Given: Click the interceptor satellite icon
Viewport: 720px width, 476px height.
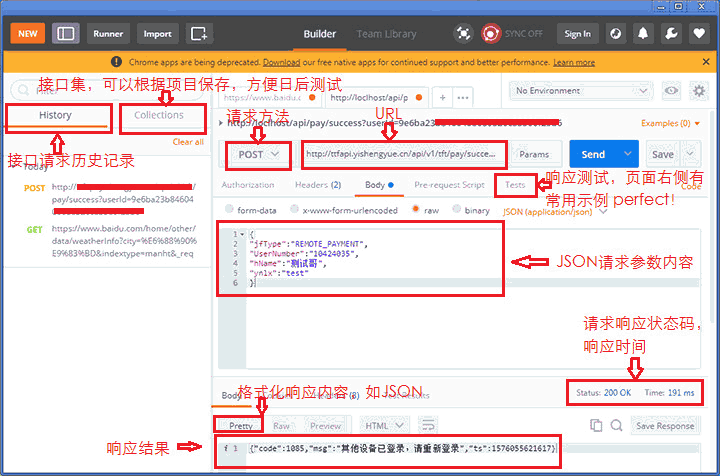Looking at the screenshot, I should pos(463,34).
